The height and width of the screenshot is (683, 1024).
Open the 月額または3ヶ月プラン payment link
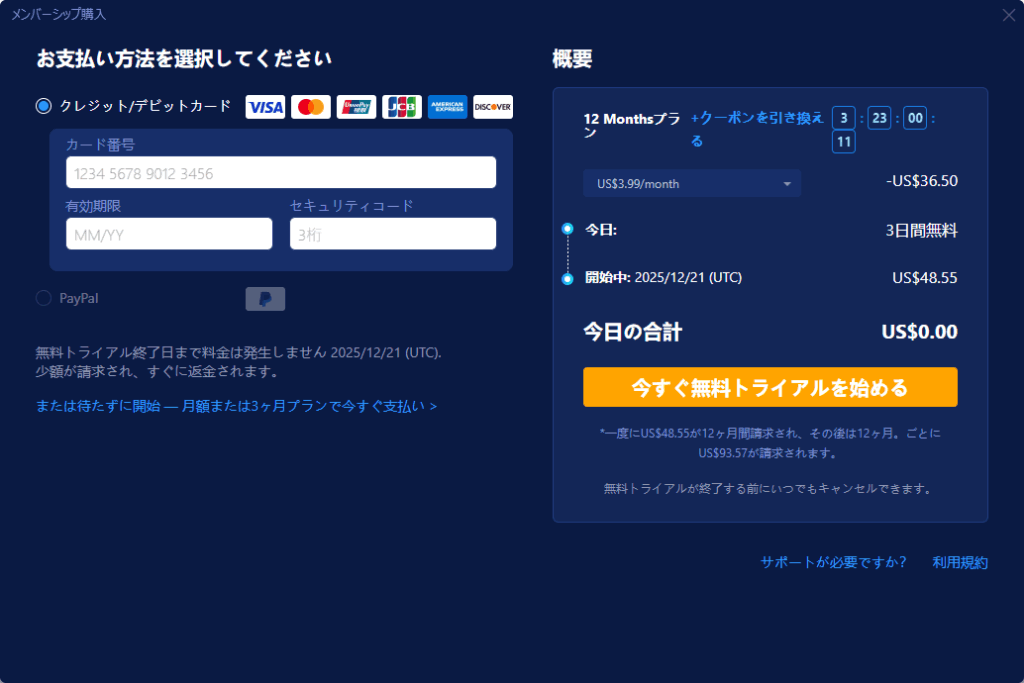click(236, 406)
